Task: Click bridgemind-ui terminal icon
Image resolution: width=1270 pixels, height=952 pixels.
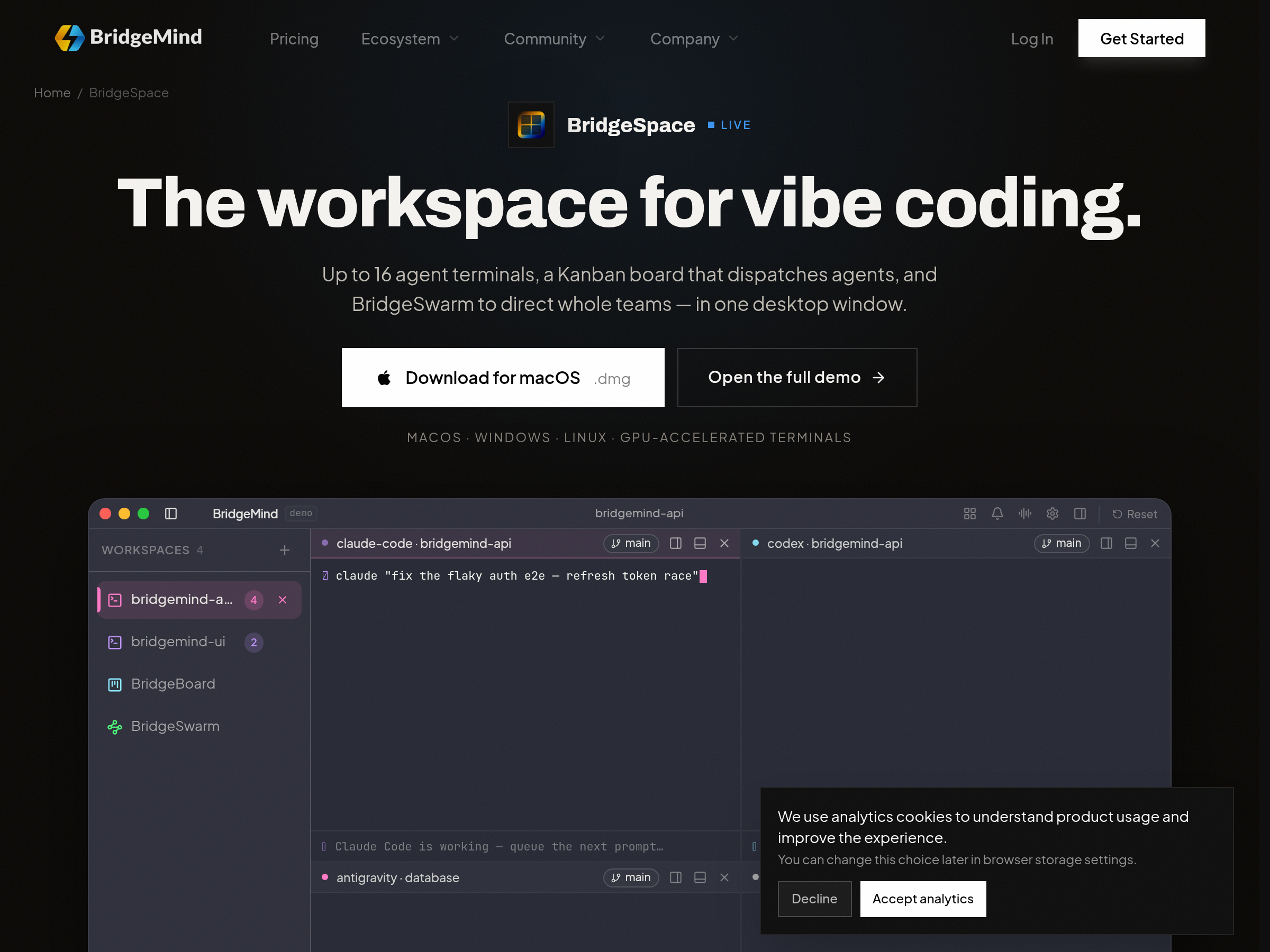Action: 115,642
